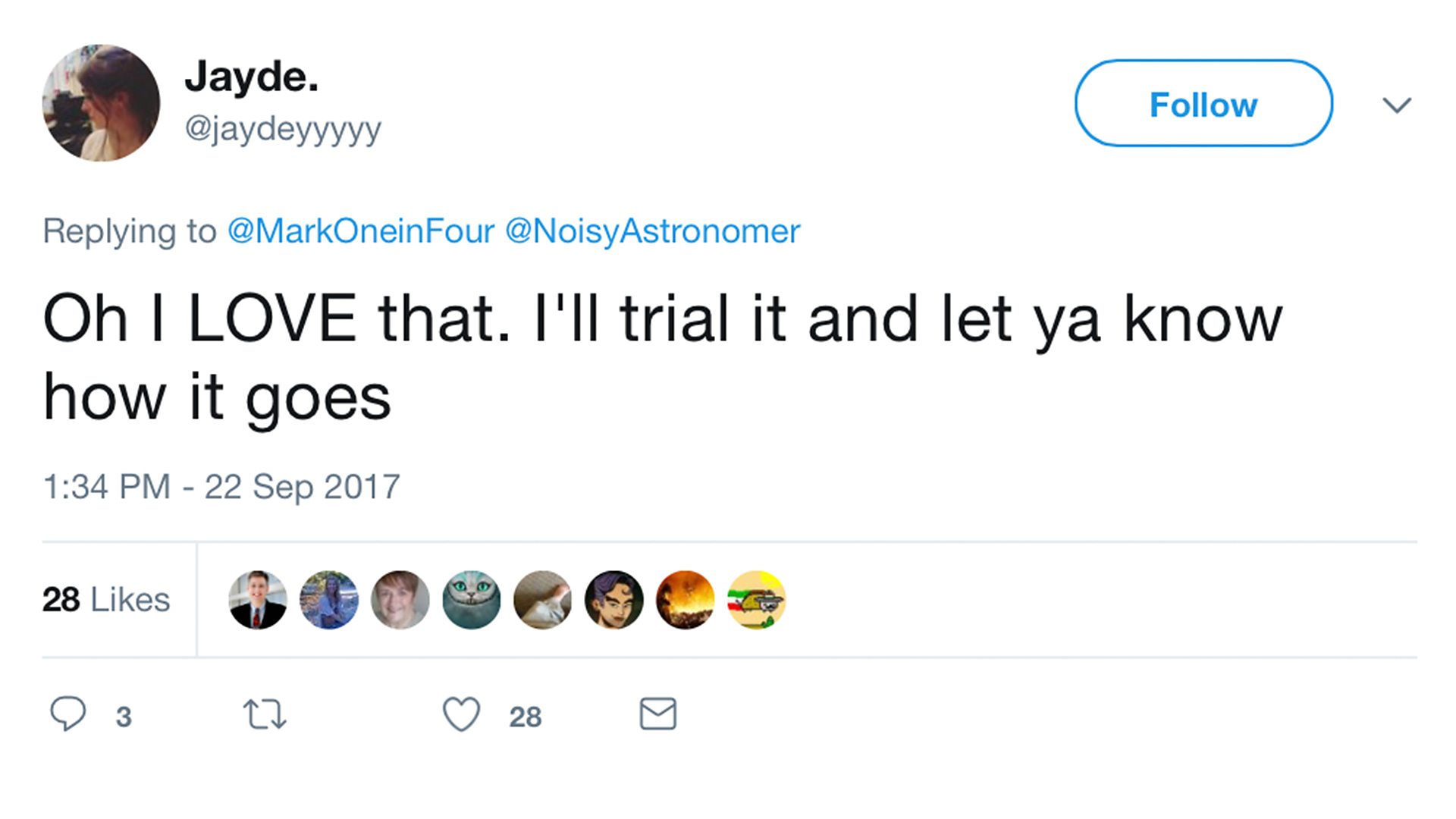Viewport: 1456px width, 819px height.
Task: Open the @NoisyAstronomer profile link
Action: click(652, 231)
